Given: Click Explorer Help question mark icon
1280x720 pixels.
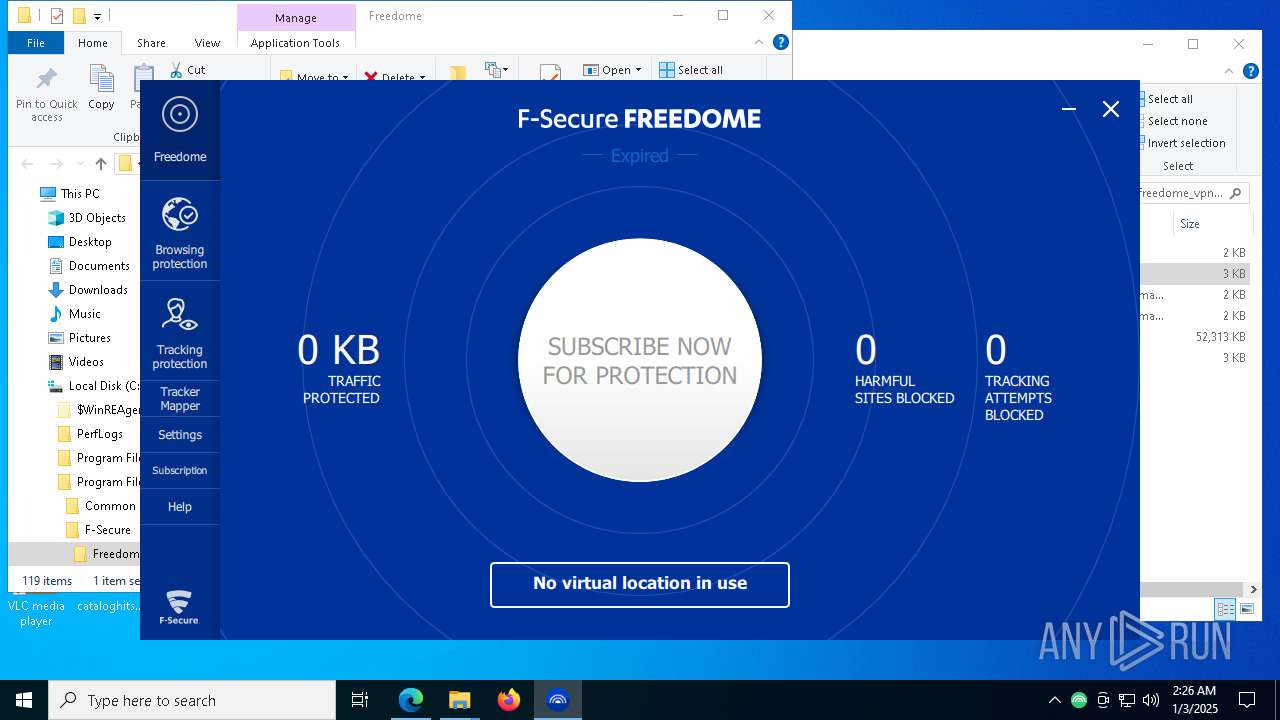Looking at the screenshot, I should 781,42.
